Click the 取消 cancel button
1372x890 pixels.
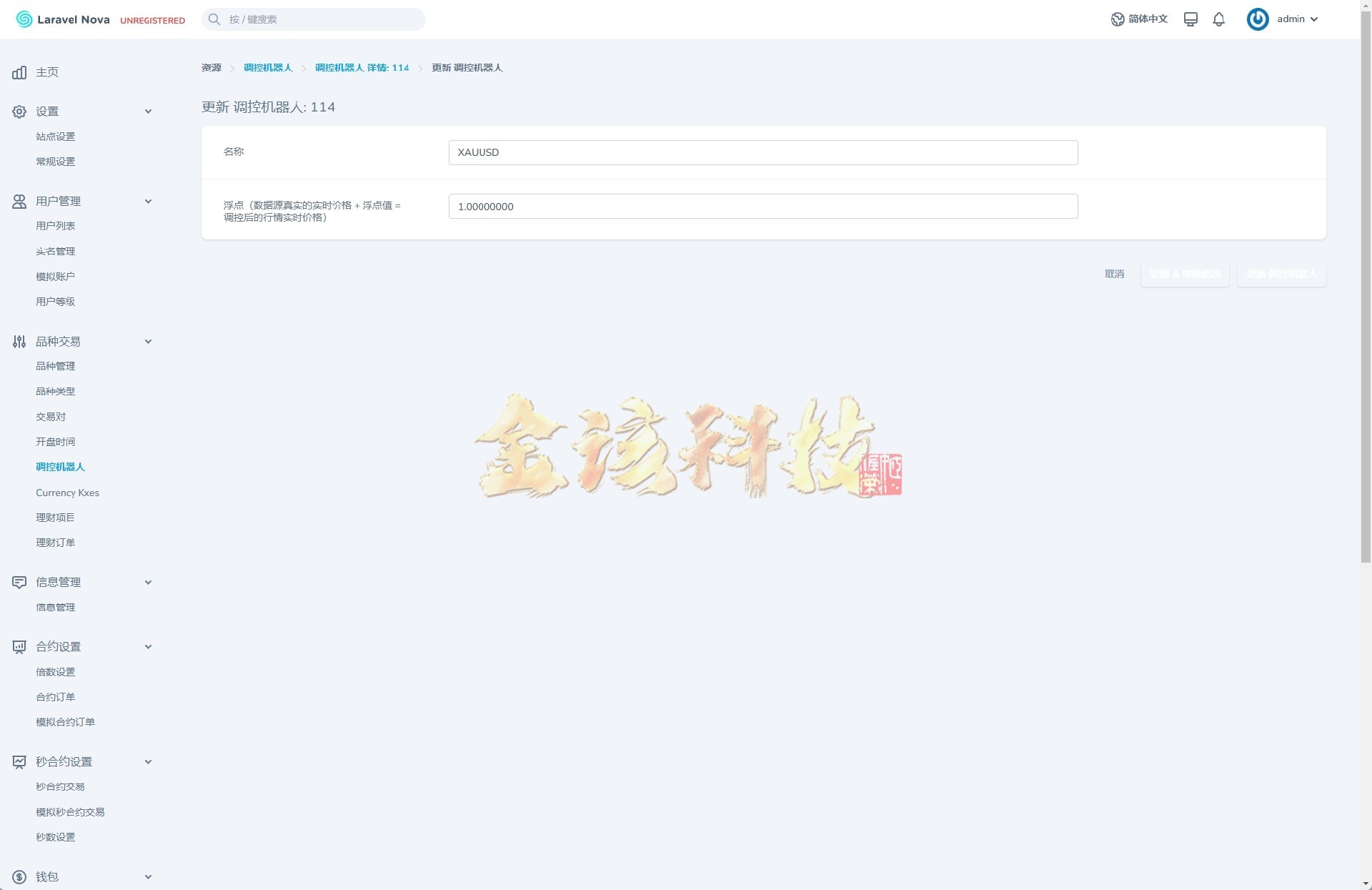coord(1114,274)
